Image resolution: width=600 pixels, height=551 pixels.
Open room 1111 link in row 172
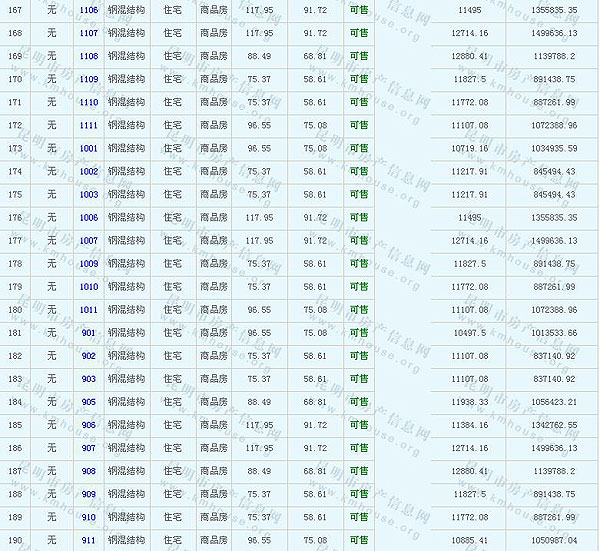tap(89, 125)
